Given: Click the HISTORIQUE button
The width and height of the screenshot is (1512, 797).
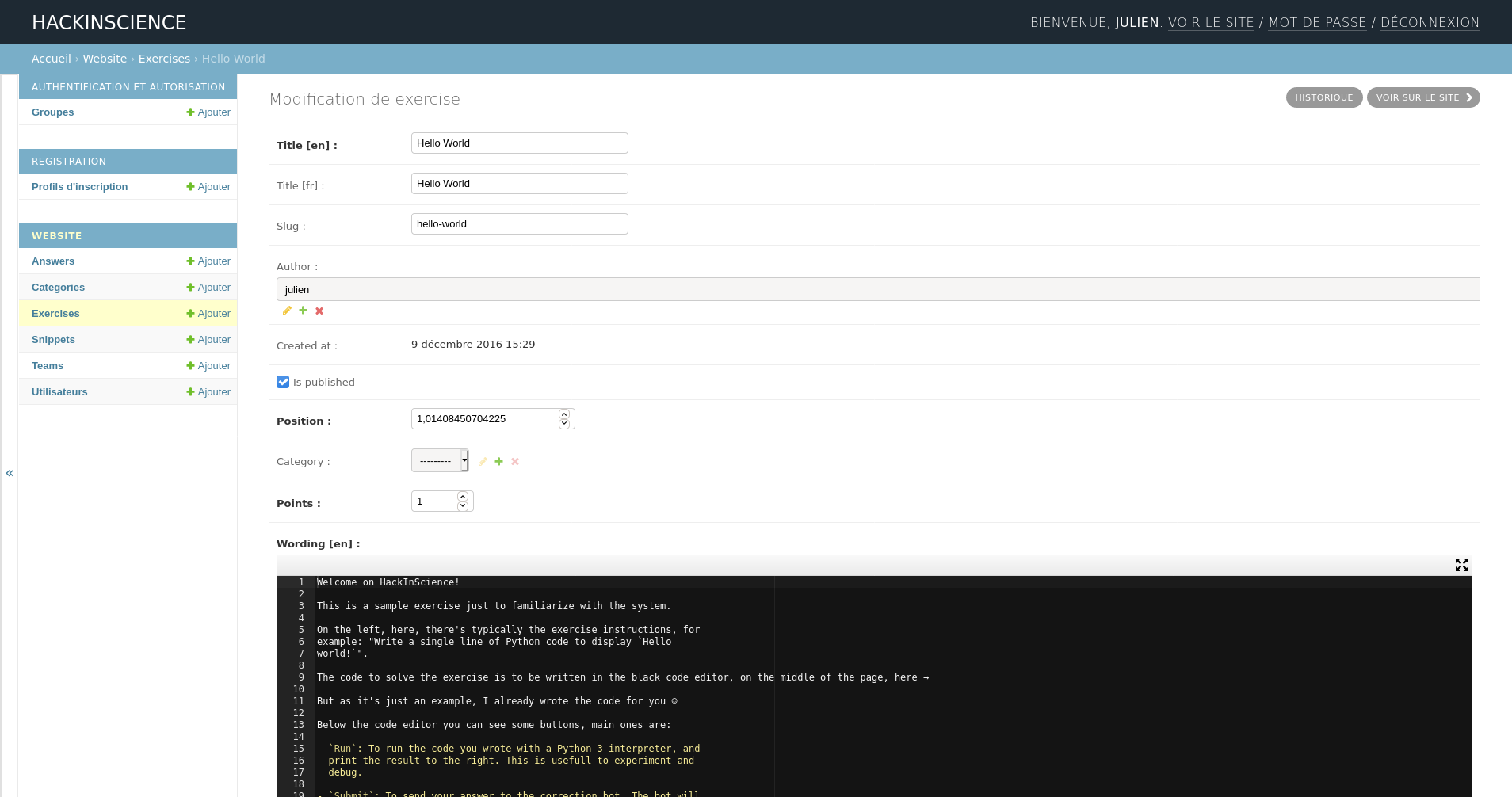Looking at the screenshot, I should click(x=1324, y=97).
